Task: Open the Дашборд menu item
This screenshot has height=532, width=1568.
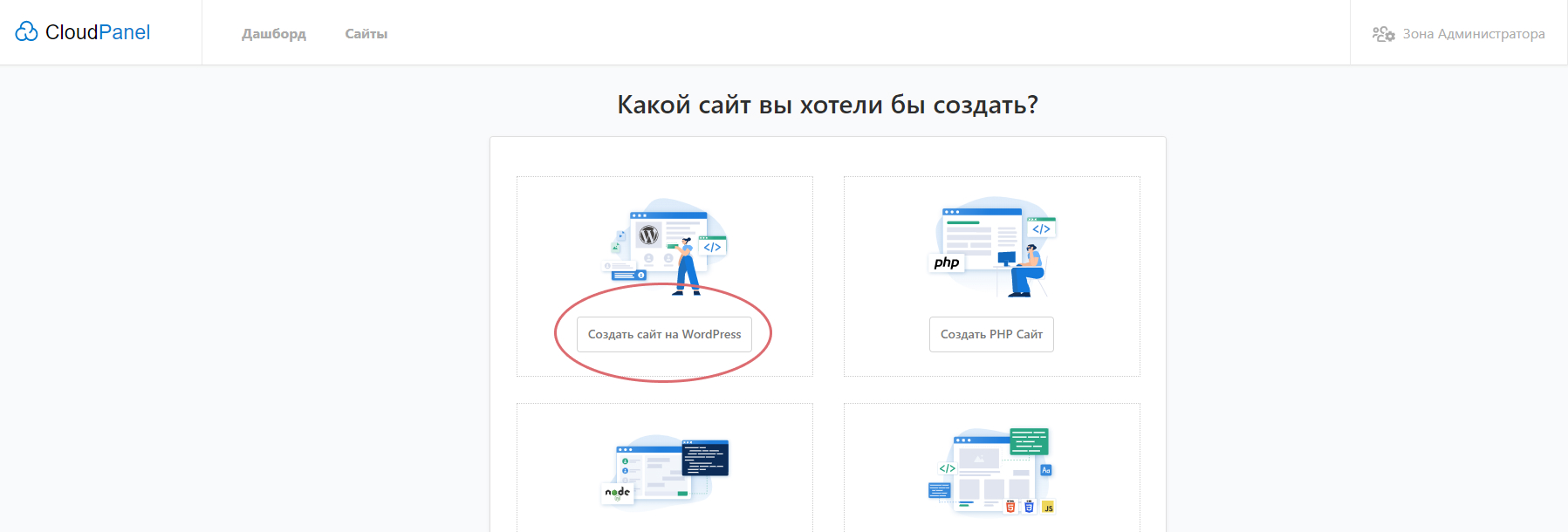Action: 274,34
